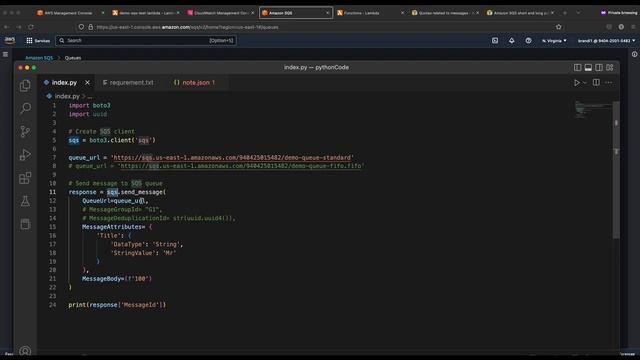640x360 pixels.
Task: Focus the AWS console search field
Action: [x=146, y=40]
